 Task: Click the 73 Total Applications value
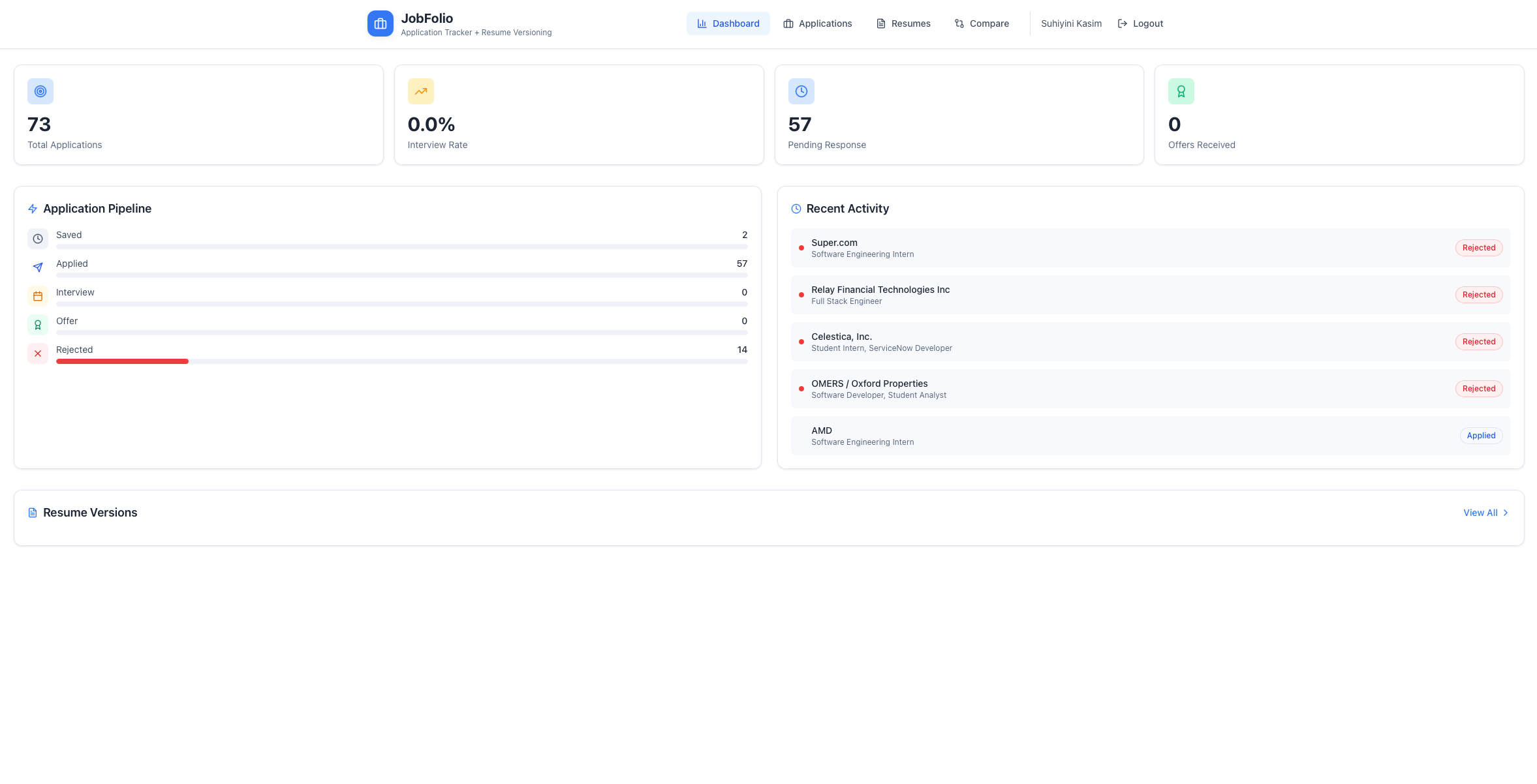(39, 125)
